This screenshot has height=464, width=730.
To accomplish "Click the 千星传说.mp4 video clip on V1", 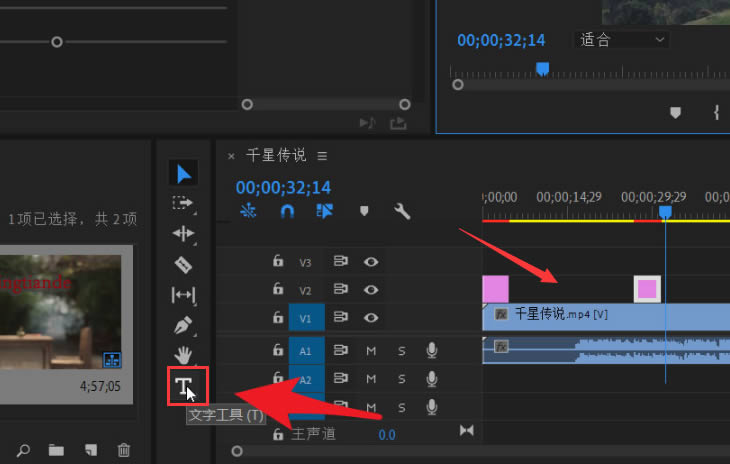I will [600, 315].
